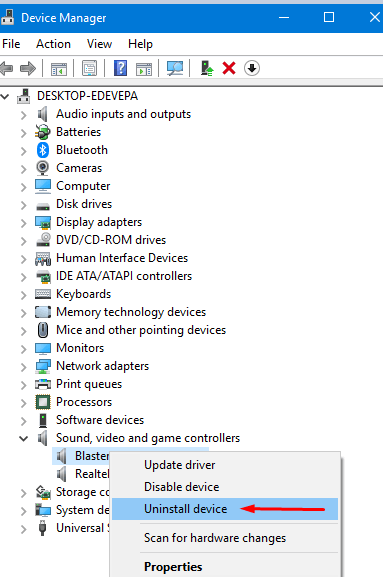The image size is (383, 577).
Task: Open the Help menu
Action: [140, 44]
